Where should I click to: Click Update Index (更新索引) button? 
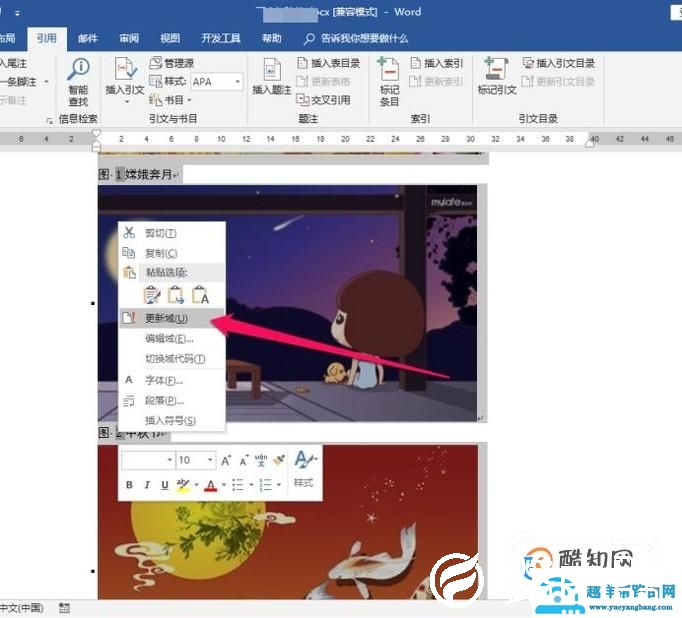point(436,82)
